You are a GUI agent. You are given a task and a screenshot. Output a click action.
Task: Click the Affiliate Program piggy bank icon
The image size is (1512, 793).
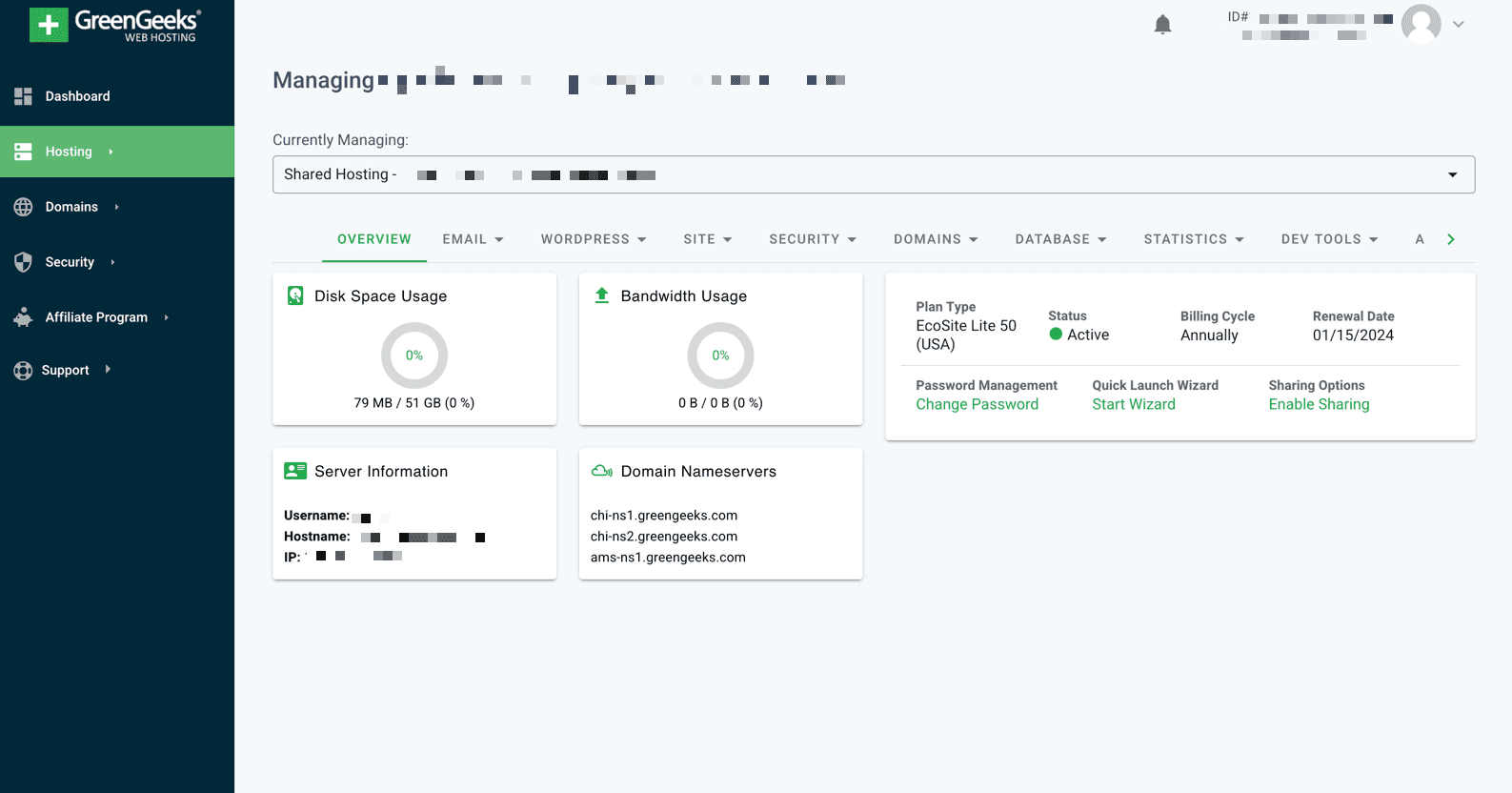(24, 317)
